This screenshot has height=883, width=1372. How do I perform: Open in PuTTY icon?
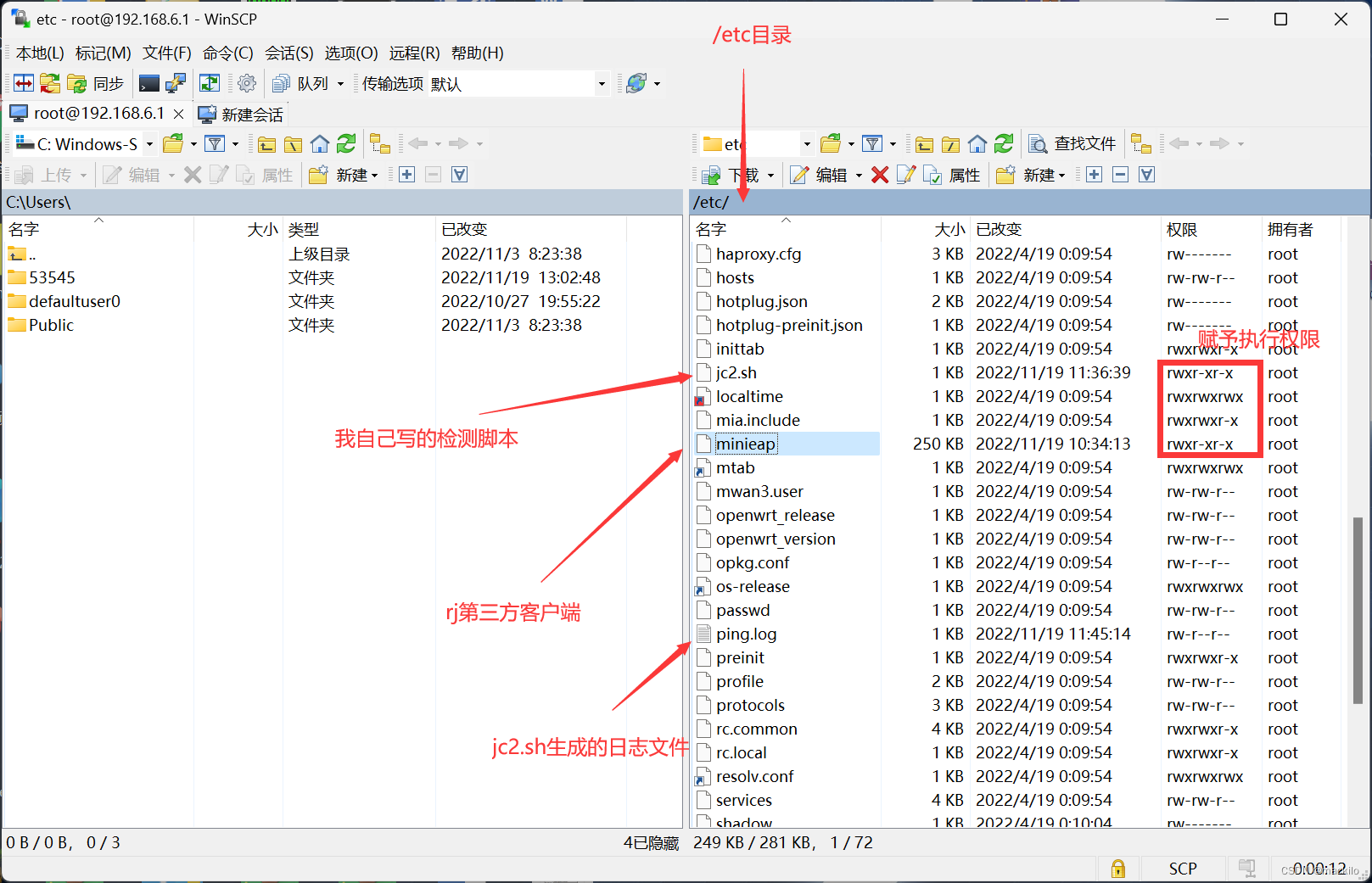(x=176, y=83)
